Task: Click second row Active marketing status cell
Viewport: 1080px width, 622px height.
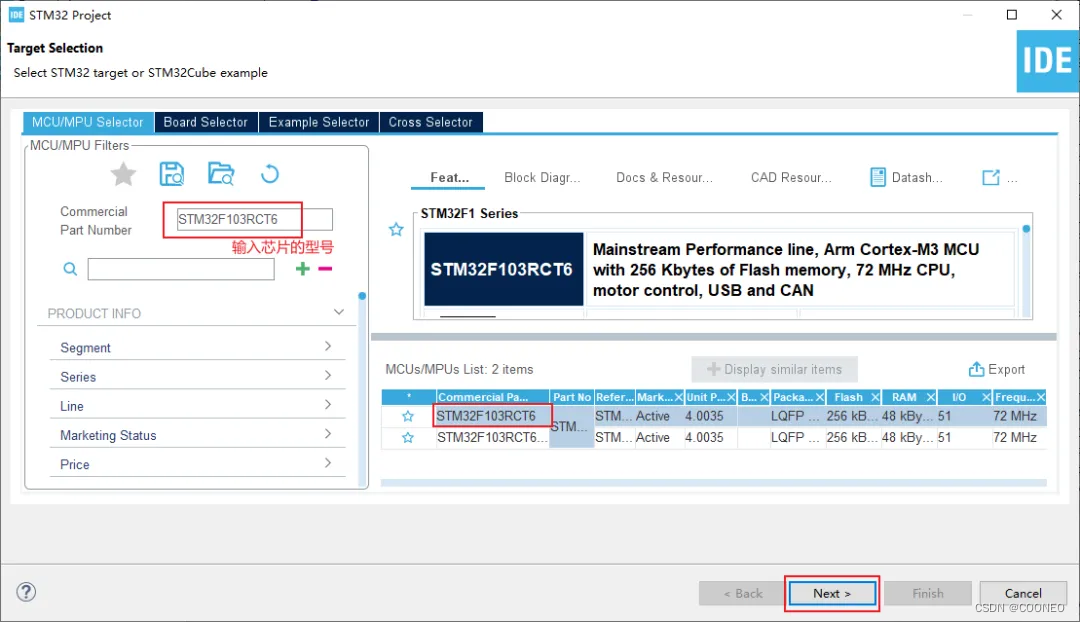Action: pos(659,437)
